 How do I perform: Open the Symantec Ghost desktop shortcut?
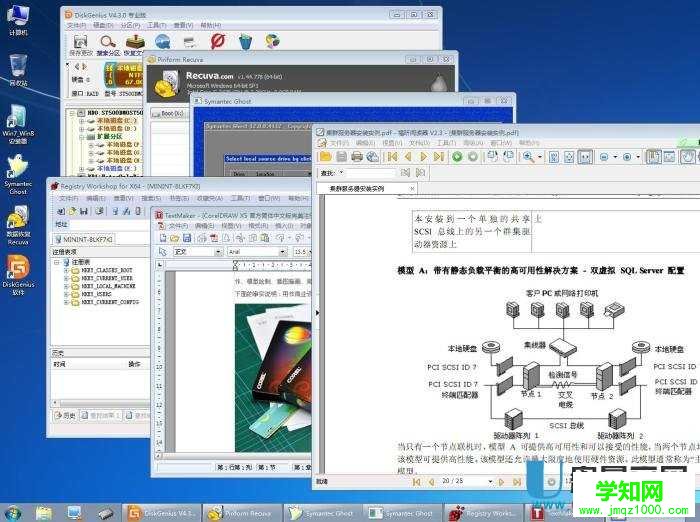point(18,175)
